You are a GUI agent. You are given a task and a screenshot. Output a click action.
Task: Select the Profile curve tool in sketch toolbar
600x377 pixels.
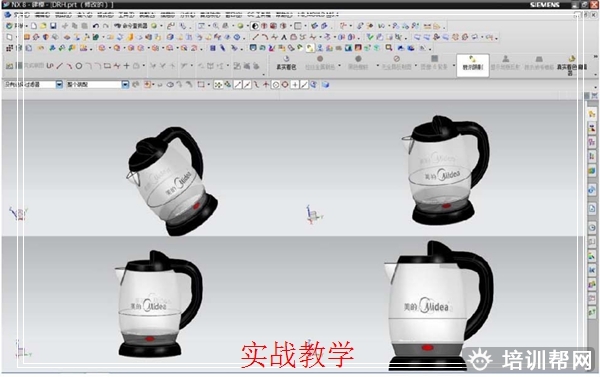[50, 66]
